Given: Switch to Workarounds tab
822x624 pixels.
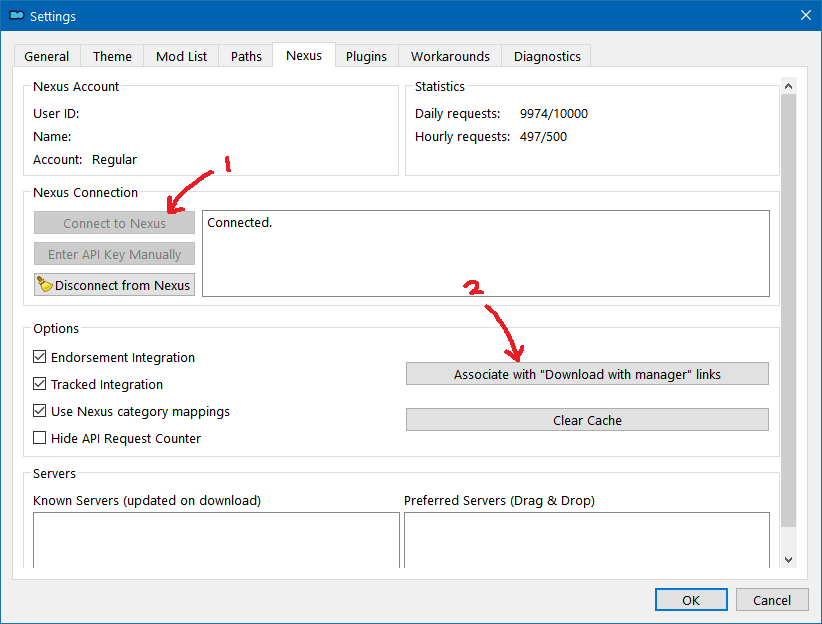Looking at the screenshot, I should pos(450,56).
